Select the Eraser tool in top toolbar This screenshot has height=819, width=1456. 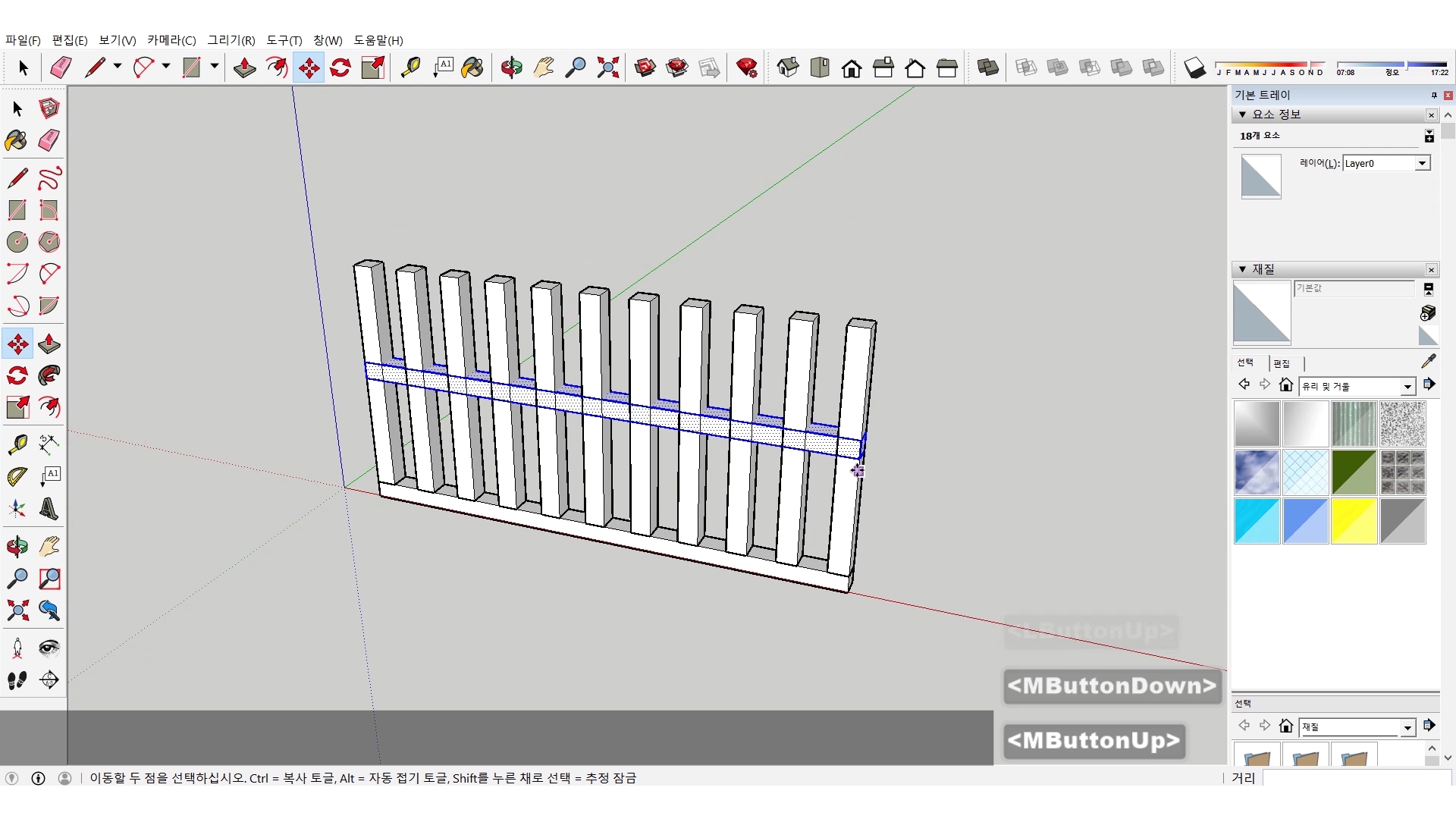(61, 67)
